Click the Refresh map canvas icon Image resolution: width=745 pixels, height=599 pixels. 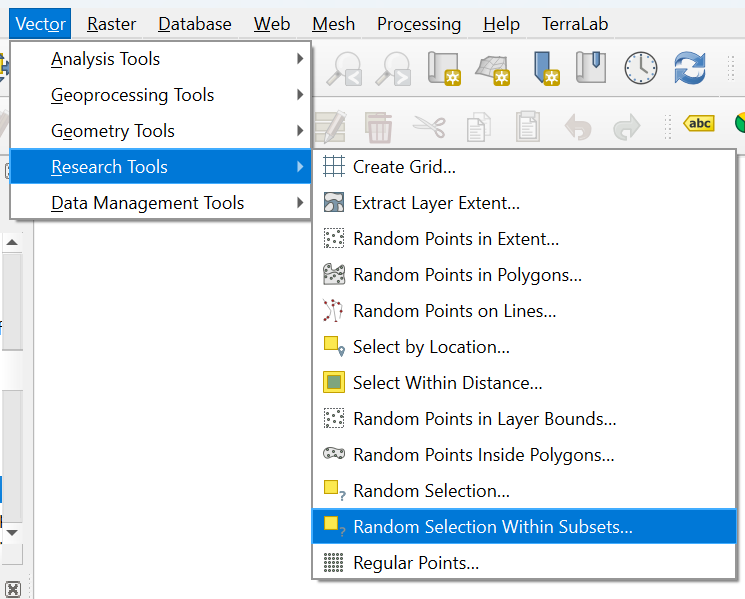tap(689, 68)
